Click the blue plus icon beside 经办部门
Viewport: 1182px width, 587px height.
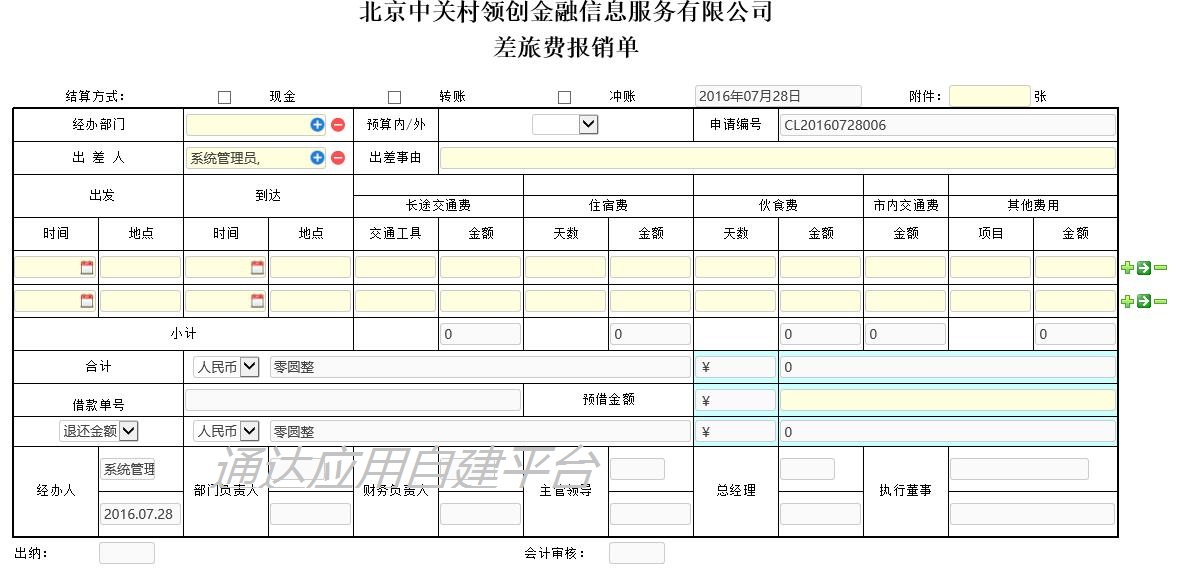pyautogui.click(x=317, y=125)
